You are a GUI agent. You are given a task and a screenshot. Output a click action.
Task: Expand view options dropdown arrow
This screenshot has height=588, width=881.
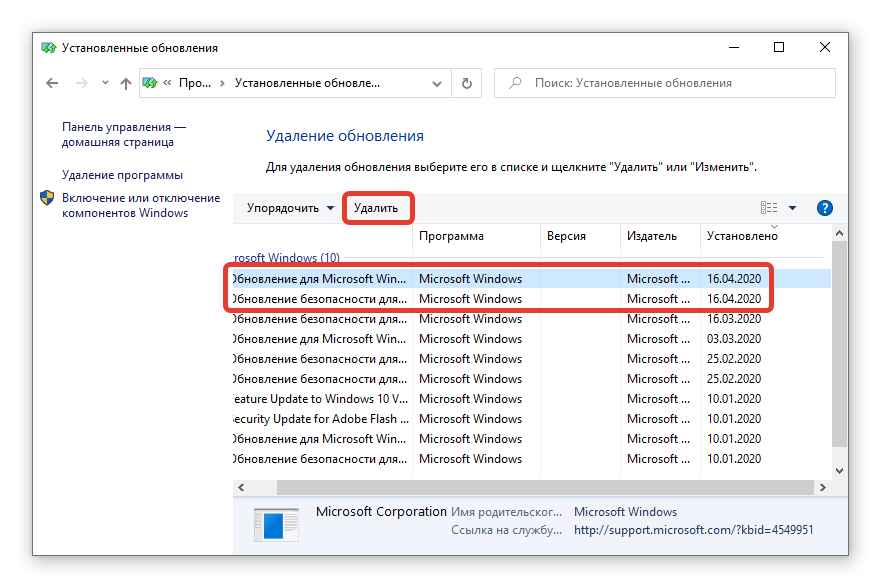(792, 208)
